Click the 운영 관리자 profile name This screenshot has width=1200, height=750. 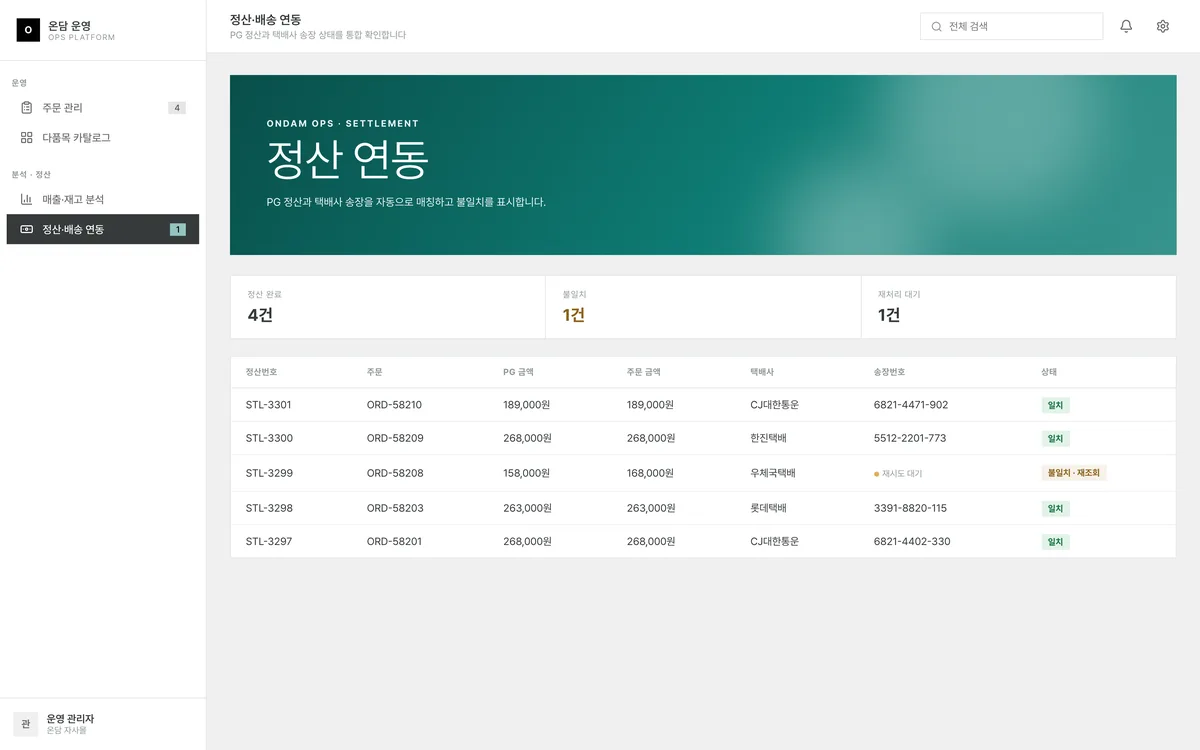[x=70, y=718]
